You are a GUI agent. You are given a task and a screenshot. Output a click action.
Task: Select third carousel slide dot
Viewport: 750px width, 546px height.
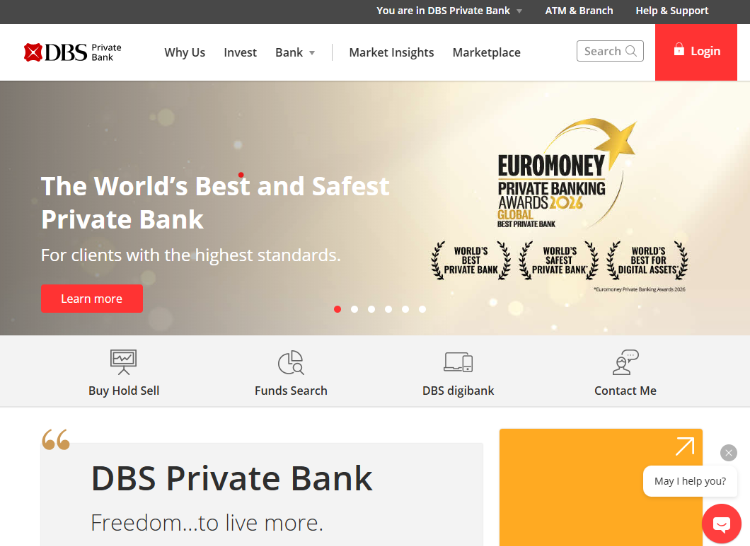pos(371,309)
